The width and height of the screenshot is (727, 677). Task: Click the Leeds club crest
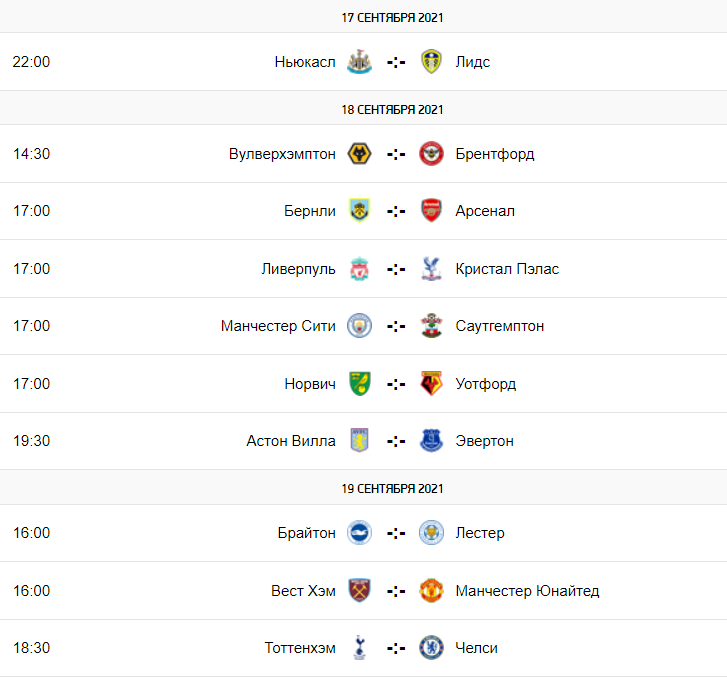click(x=431, y=62)
